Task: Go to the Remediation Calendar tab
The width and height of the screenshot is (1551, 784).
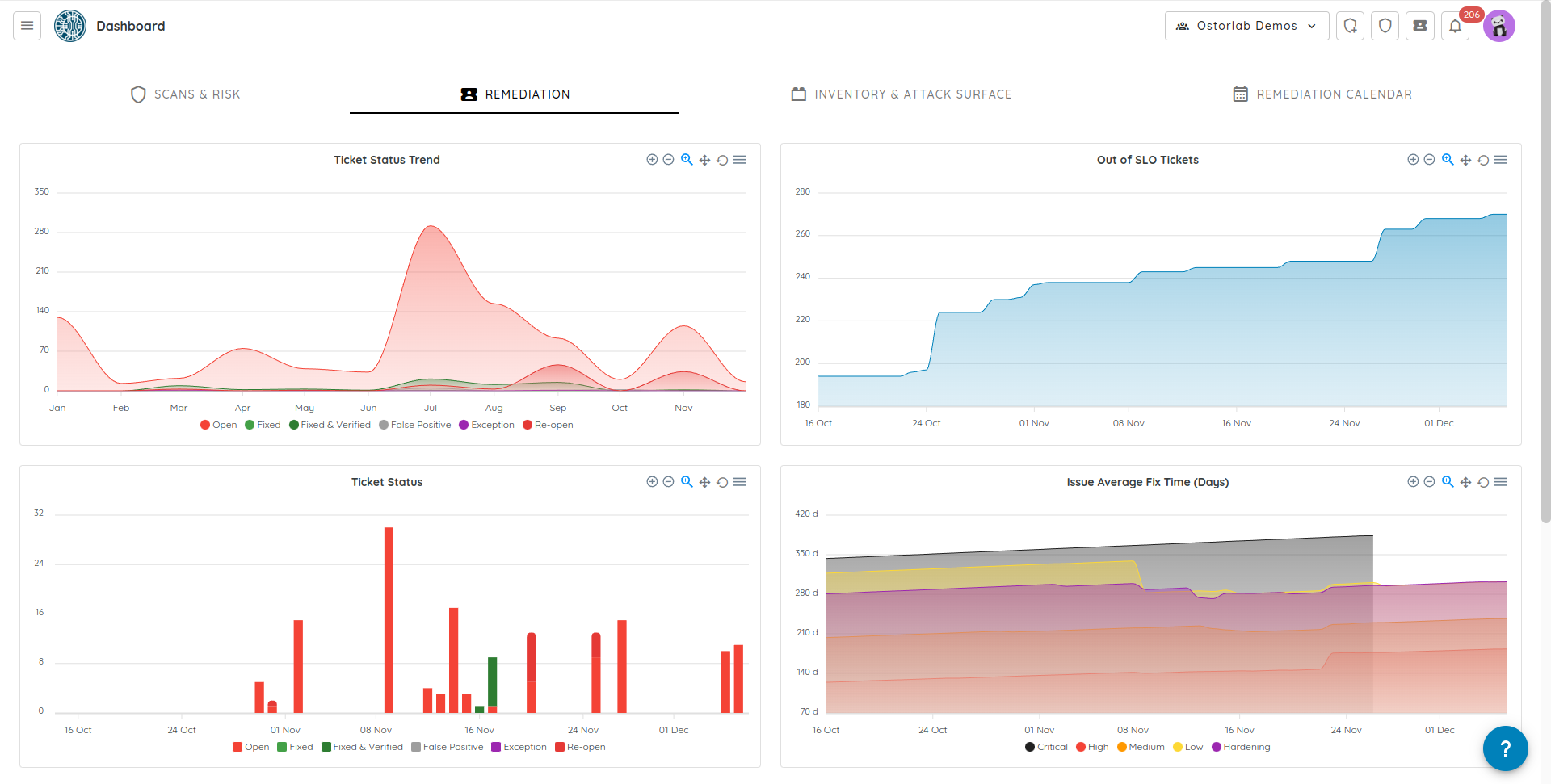Action: [x=1322, y=94]
